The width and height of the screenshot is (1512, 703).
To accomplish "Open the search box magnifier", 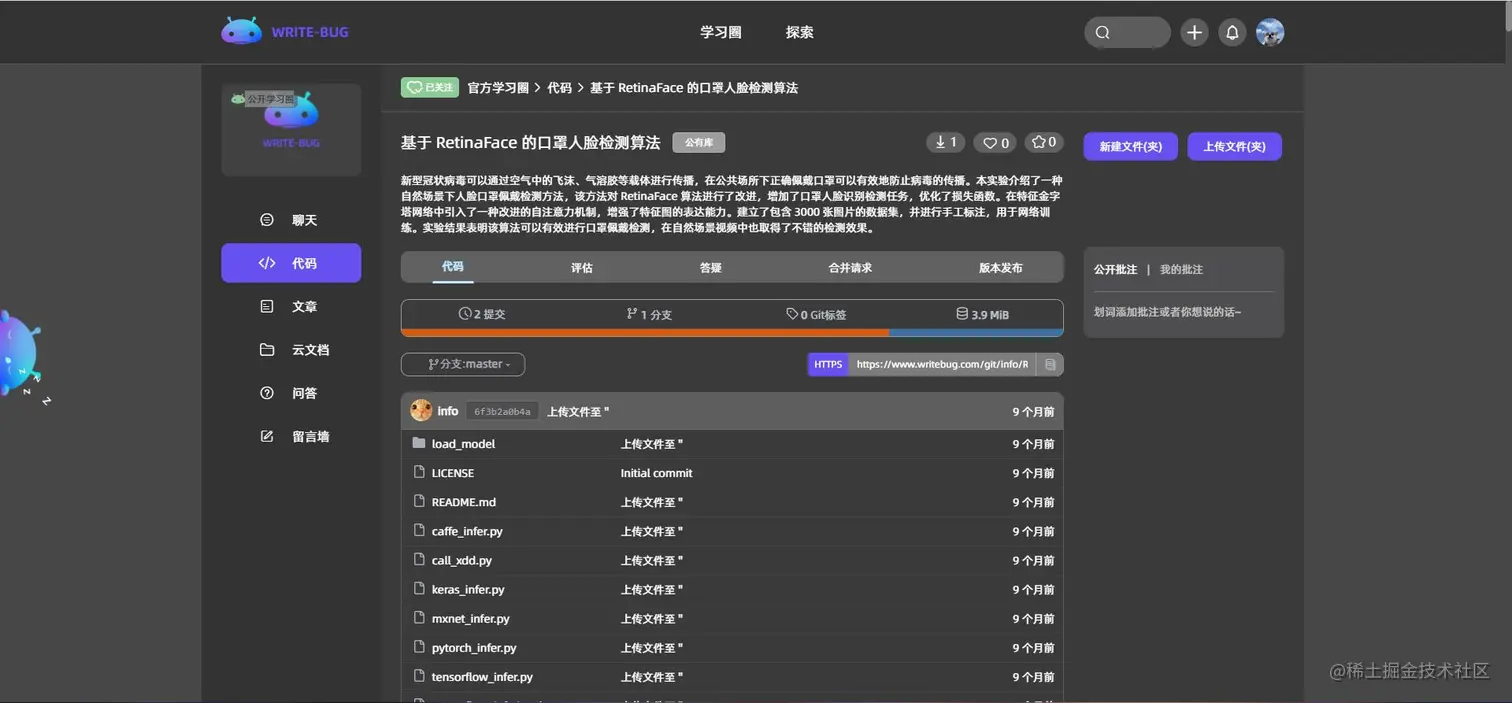I will click(1103, 32).
